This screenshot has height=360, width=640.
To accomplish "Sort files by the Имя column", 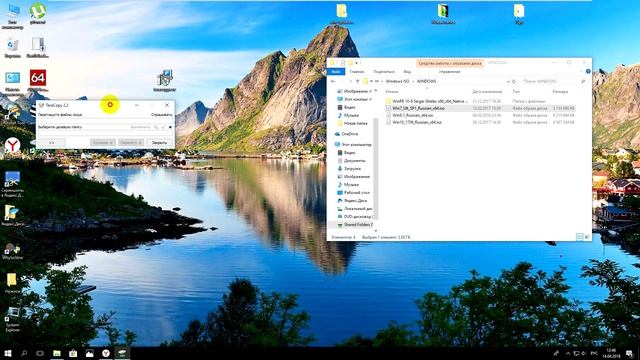I will coord(392,91).
